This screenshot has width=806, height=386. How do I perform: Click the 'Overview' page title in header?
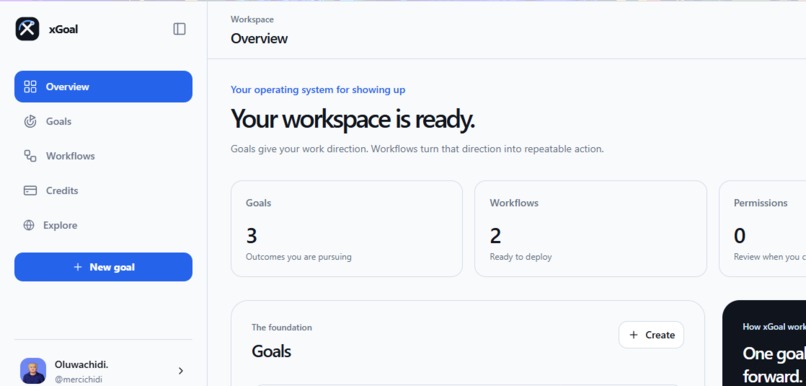[x=259, y=39]
